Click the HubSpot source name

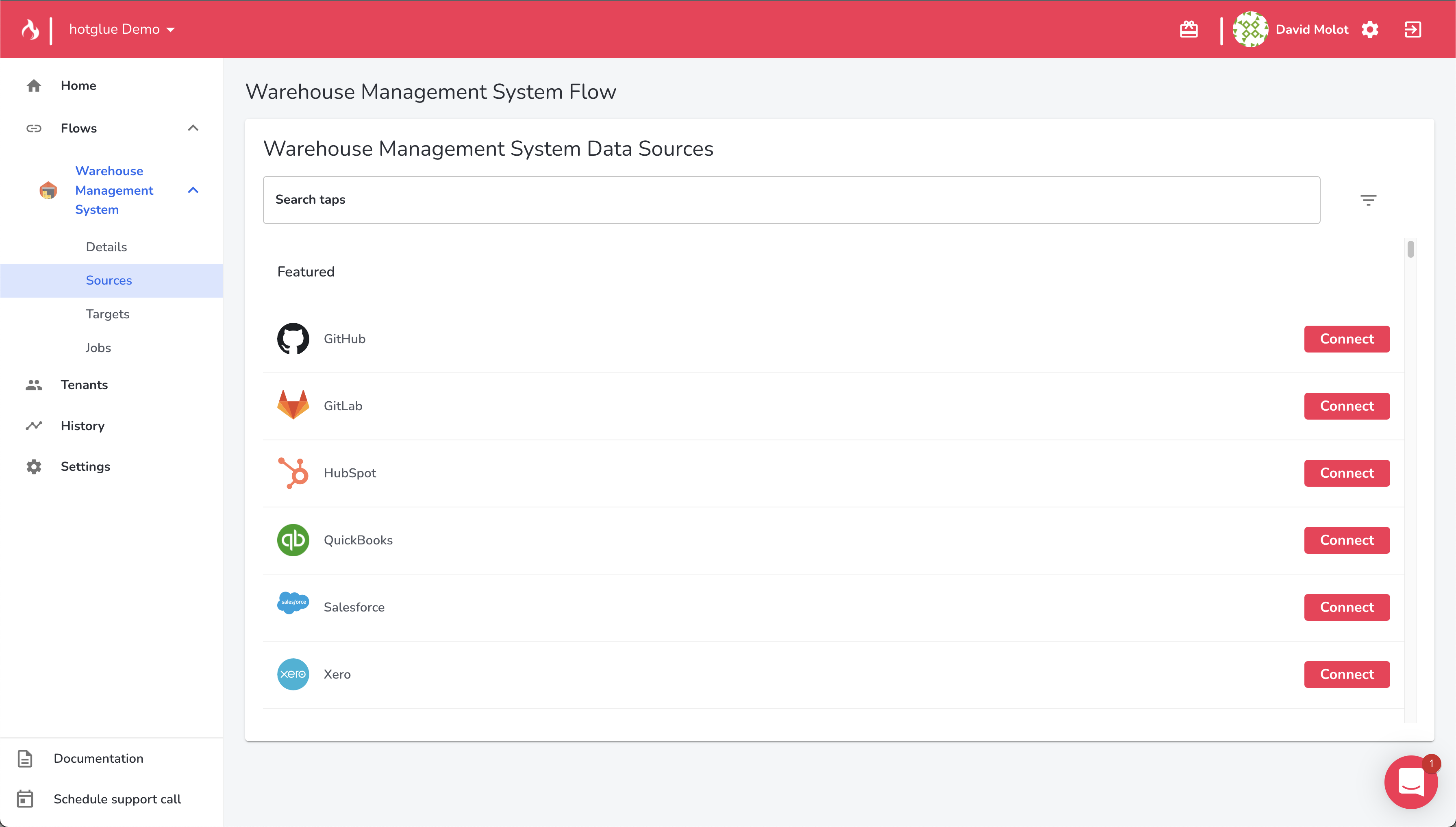pos(350,473)
